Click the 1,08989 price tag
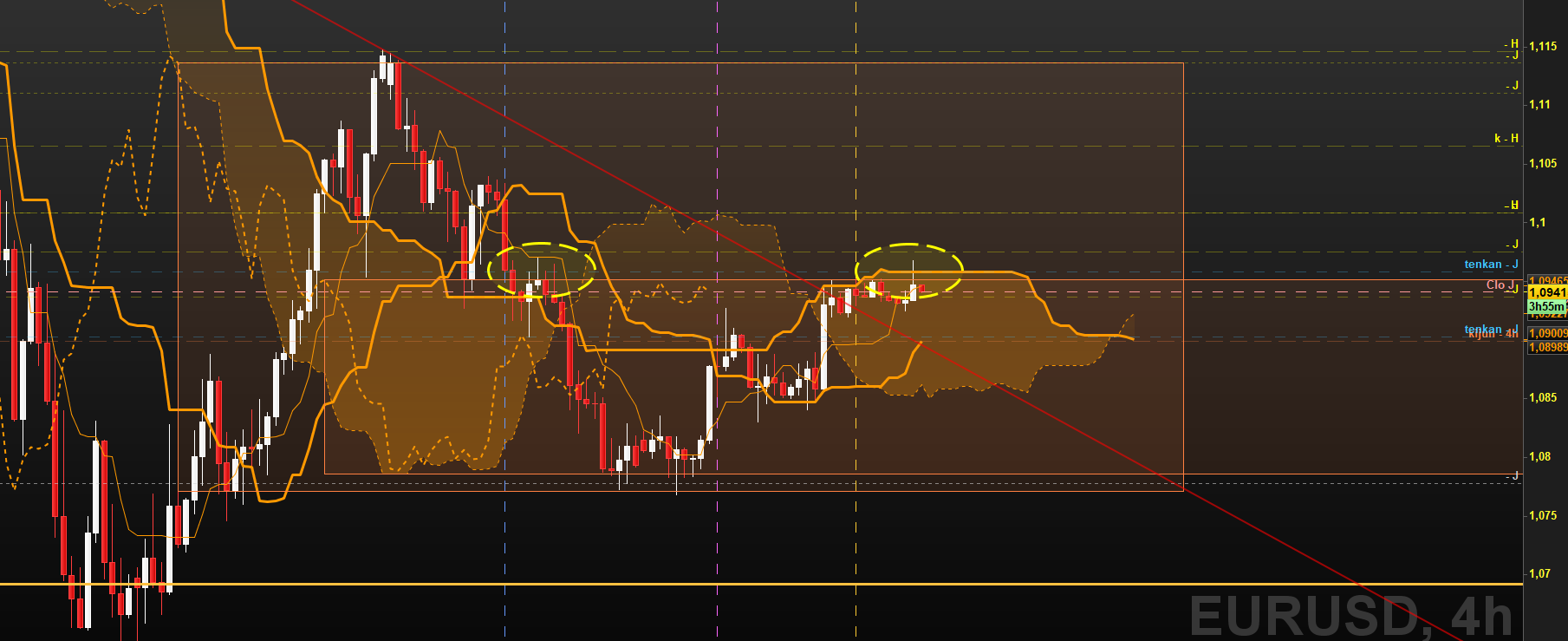This screenshot has height=641, width=1568. point(1547,347)
